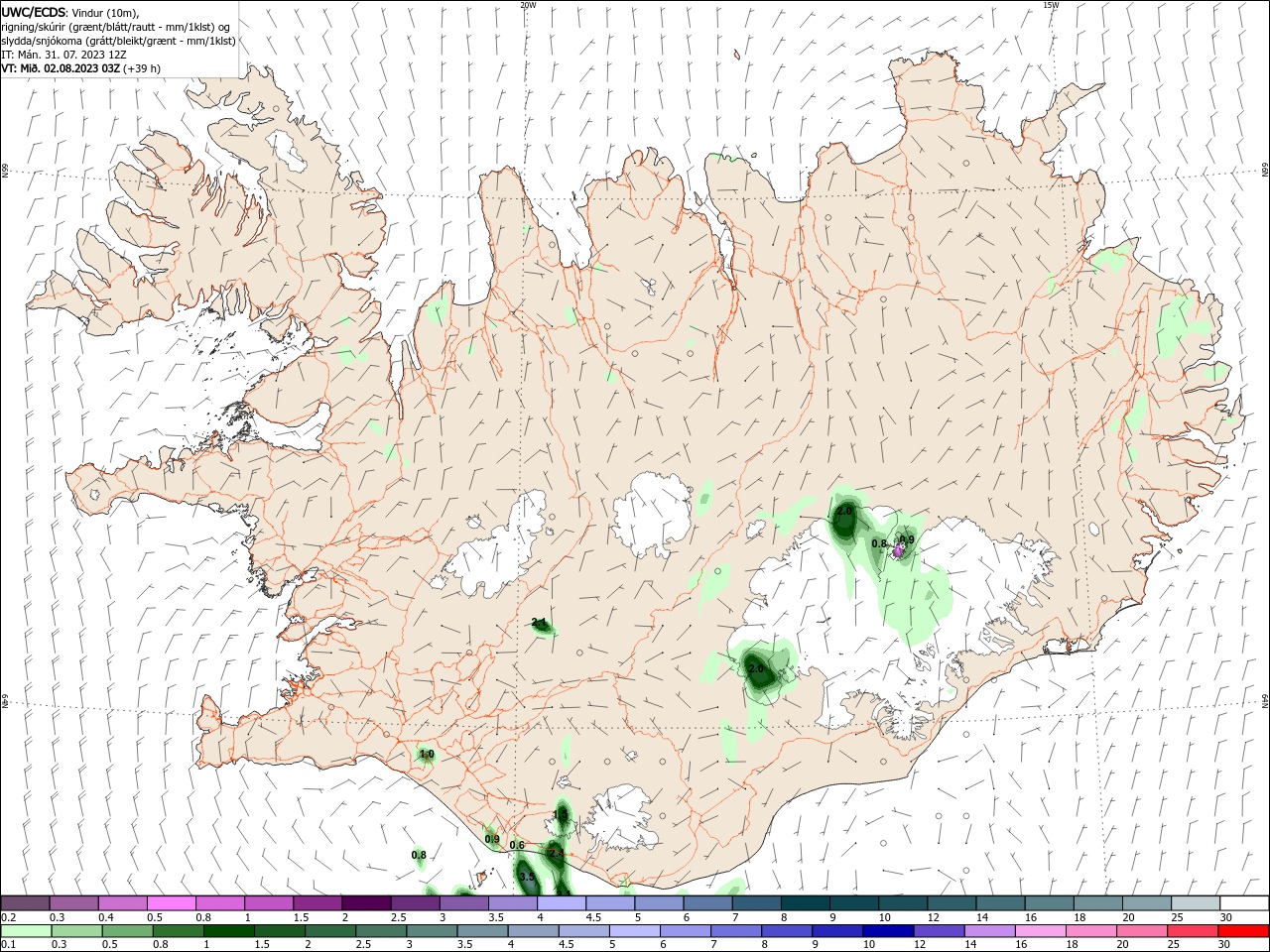Click the 0.9 value beside the pink snow spot
Image resolution: width=1270 pixels, height=952 pixels.
[907, 539]
